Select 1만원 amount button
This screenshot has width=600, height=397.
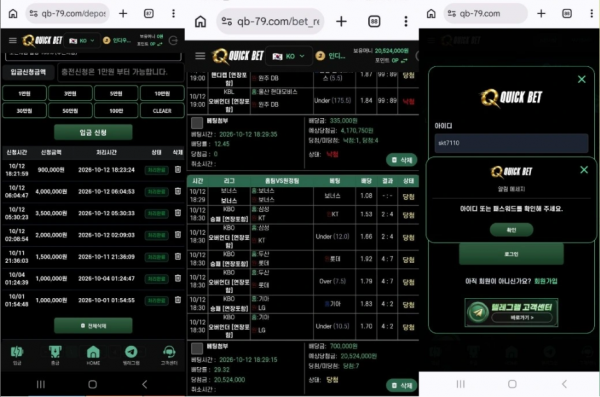click(x=24, y=93)
